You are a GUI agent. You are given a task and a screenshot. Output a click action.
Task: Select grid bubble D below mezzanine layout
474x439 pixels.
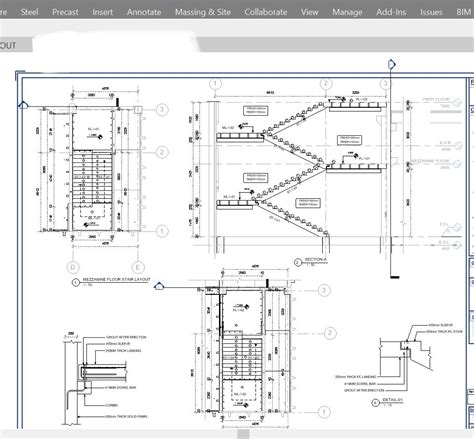[73, 267]
